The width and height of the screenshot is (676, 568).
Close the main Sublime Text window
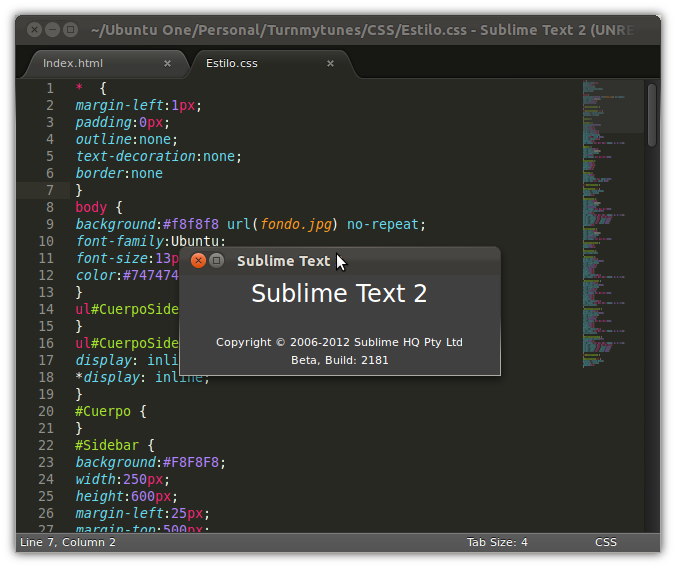[34, 30]
